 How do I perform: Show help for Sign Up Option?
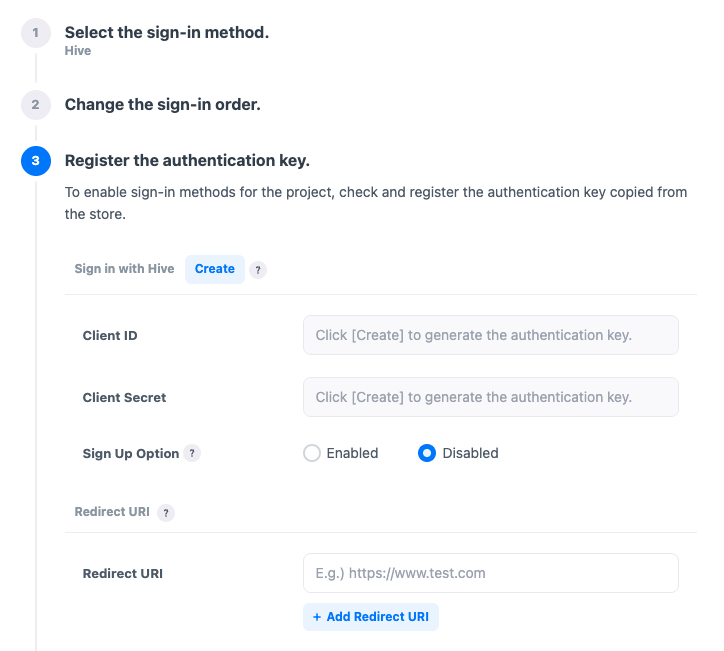(x=192, y=453)
